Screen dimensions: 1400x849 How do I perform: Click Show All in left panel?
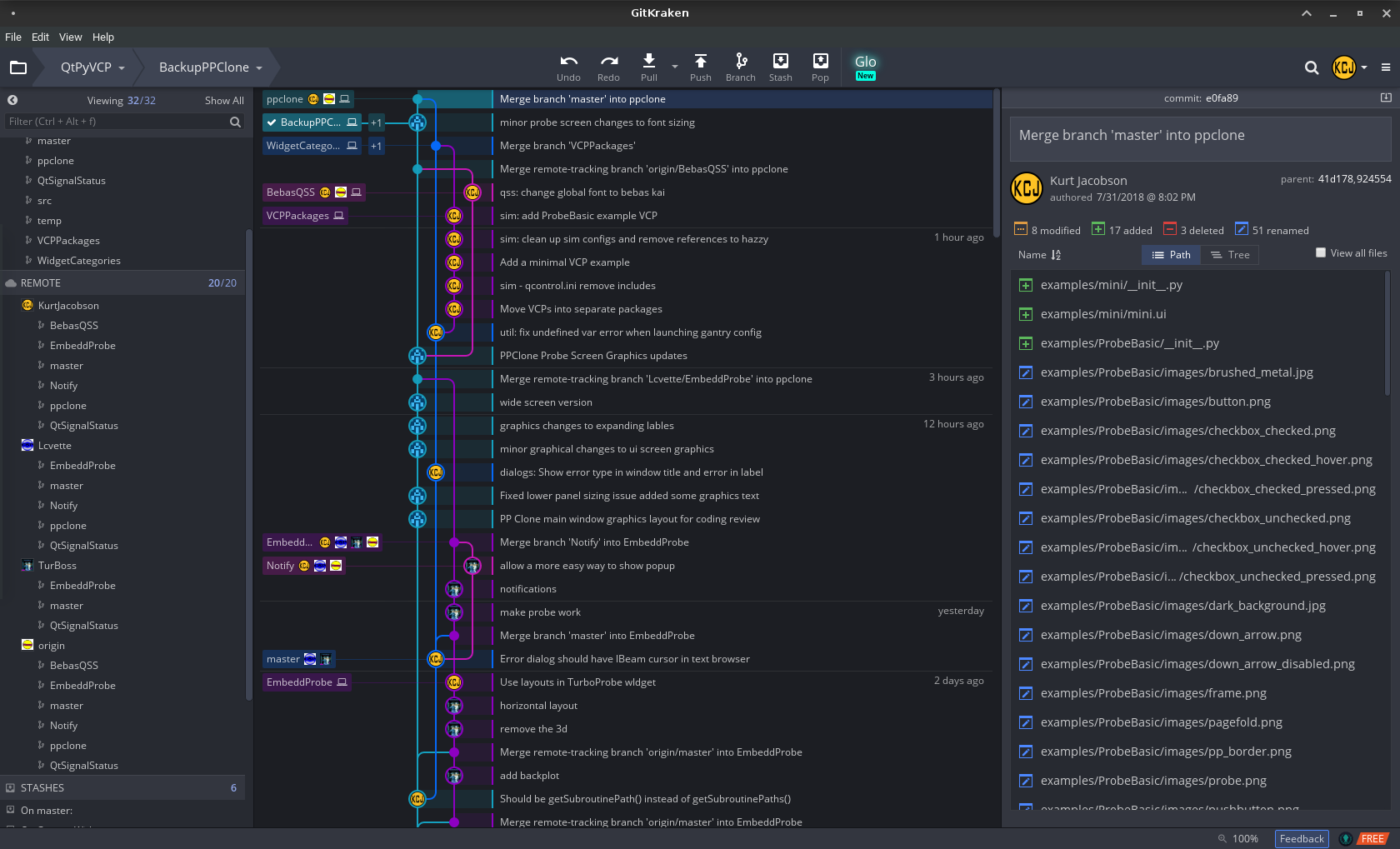click(224, 101)
